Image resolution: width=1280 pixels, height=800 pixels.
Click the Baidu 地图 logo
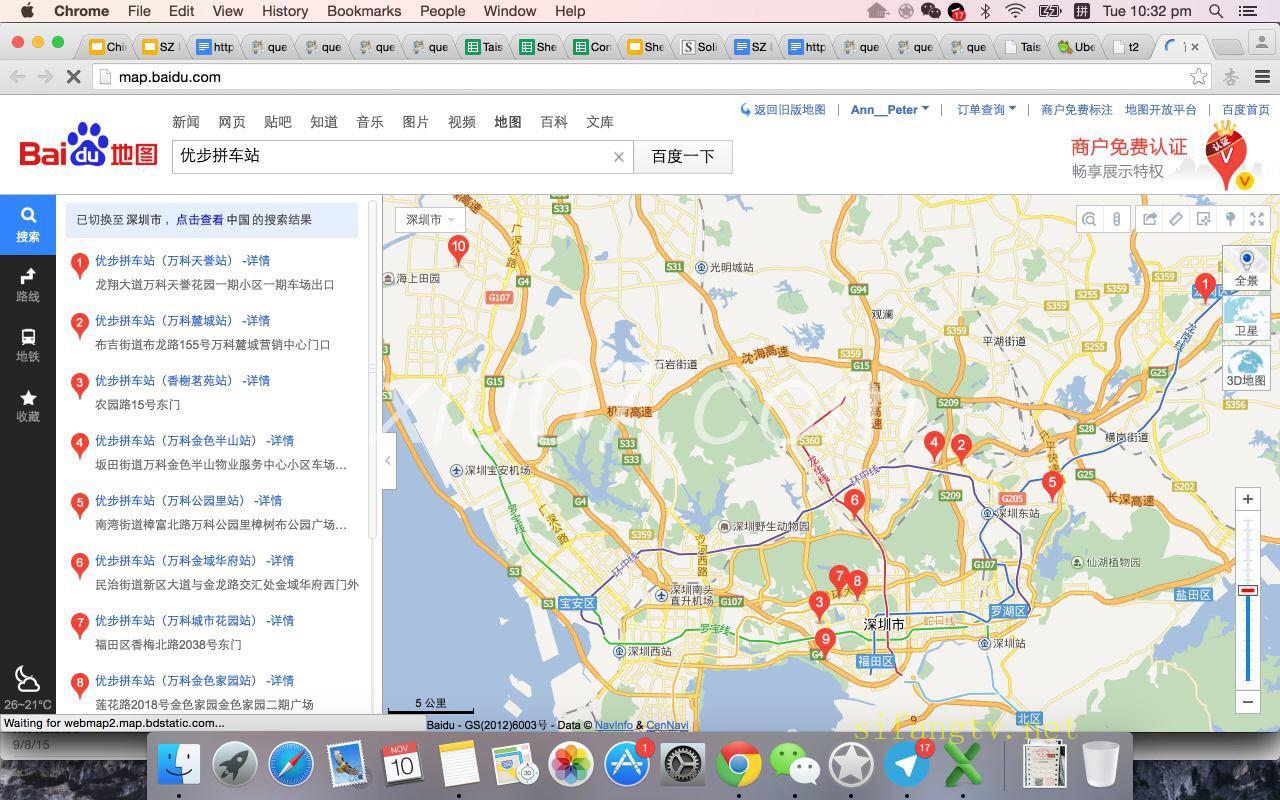[89, 147]
